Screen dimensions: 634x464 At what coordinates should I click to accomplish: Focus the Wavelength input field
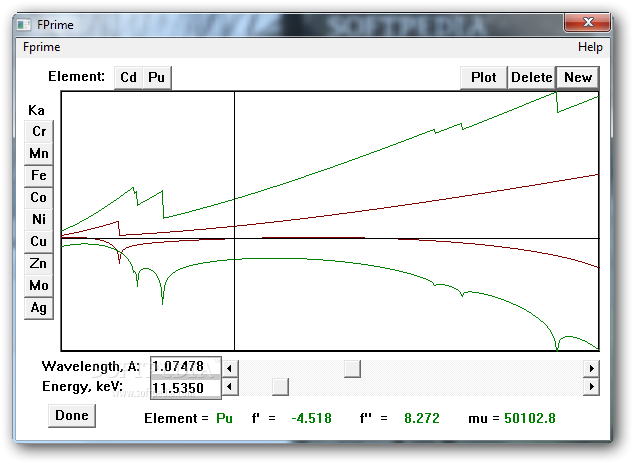click(186, 367)
